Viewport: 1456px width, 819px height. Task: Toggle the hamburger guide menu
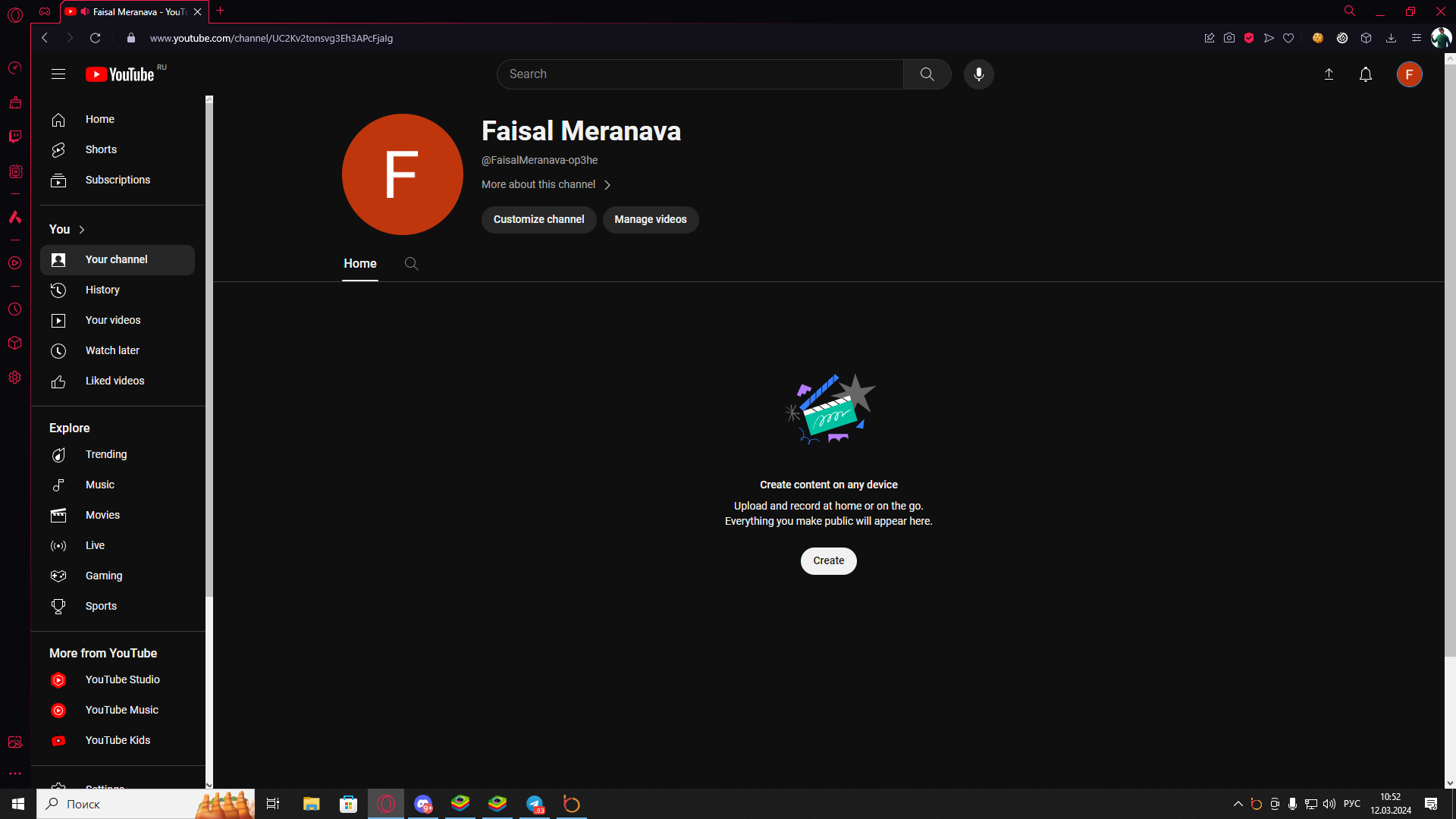[x=58, y=74]
